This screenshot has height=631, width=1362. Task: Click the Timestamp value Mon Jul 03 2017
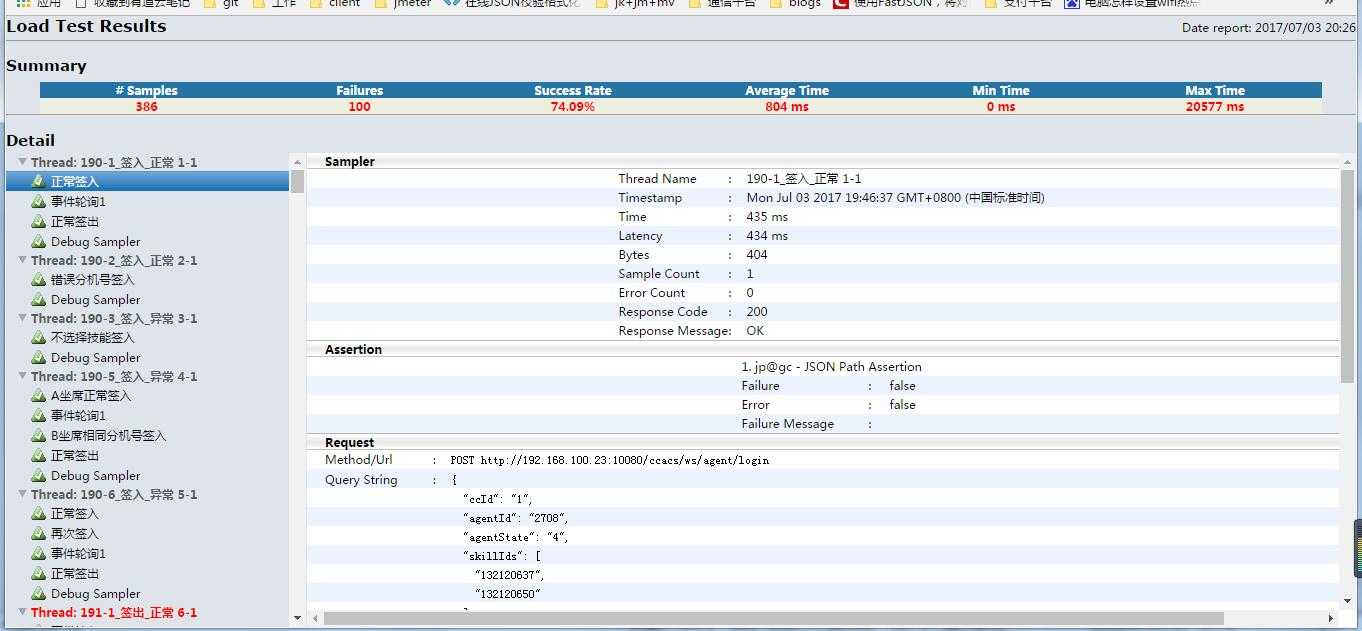click(895, 198)
